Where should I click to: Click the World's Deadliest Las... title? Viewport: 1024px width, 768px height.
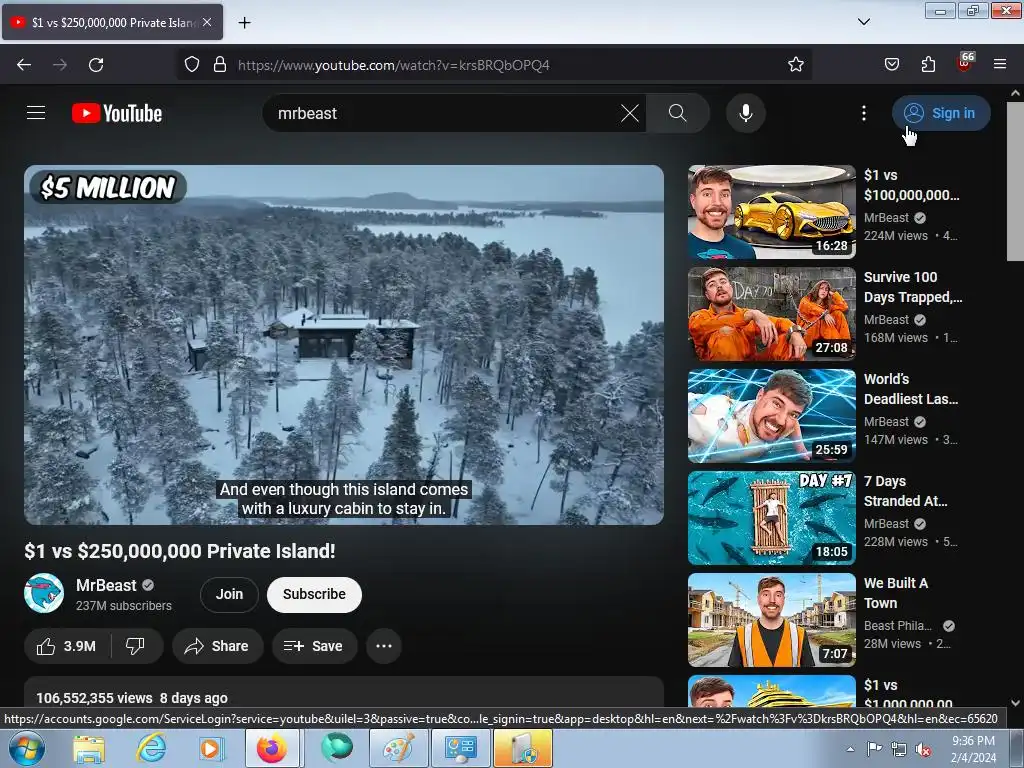click(x=911, y=389)
